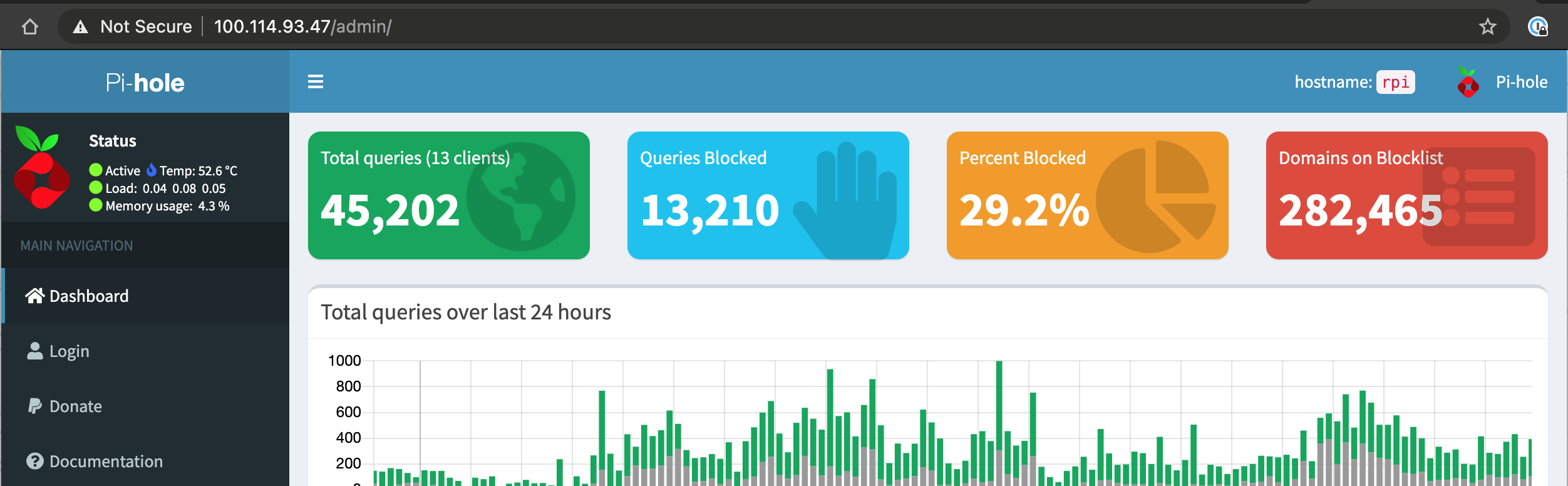This screenshot has height=486, width=1568.
Task: Click the browser home icon
Action: pos(30,27)
